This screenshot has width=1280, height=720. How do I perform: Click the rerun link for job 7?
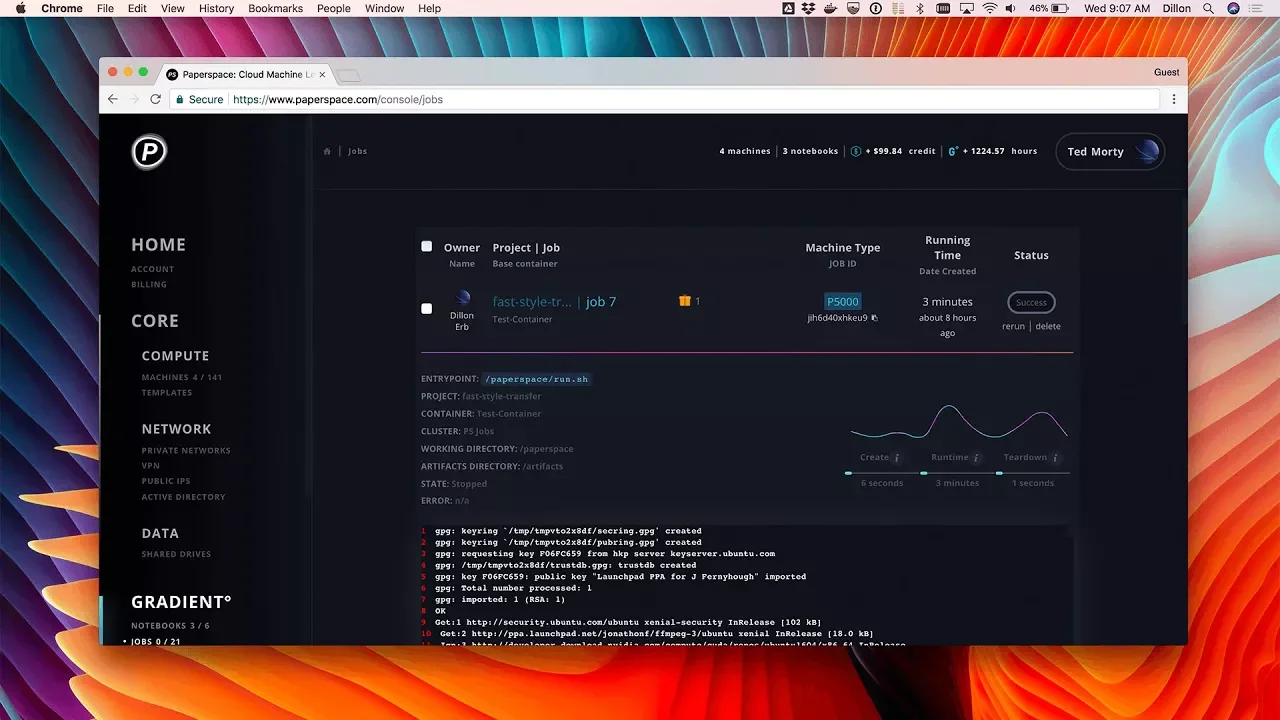click(x=1013, y=326)
